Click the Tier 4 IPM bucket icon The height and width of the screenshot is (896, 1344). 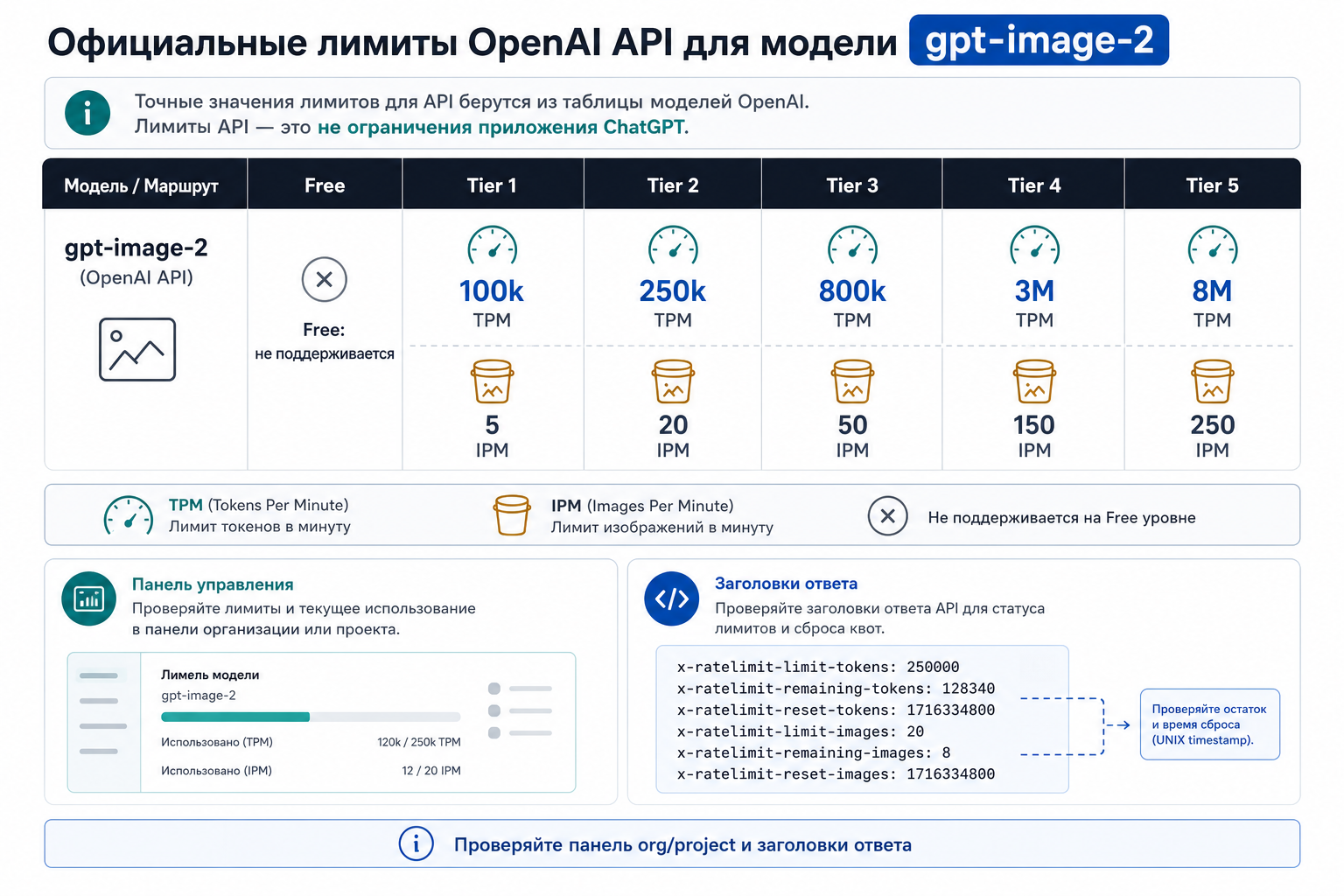[x=1034, y=381]
